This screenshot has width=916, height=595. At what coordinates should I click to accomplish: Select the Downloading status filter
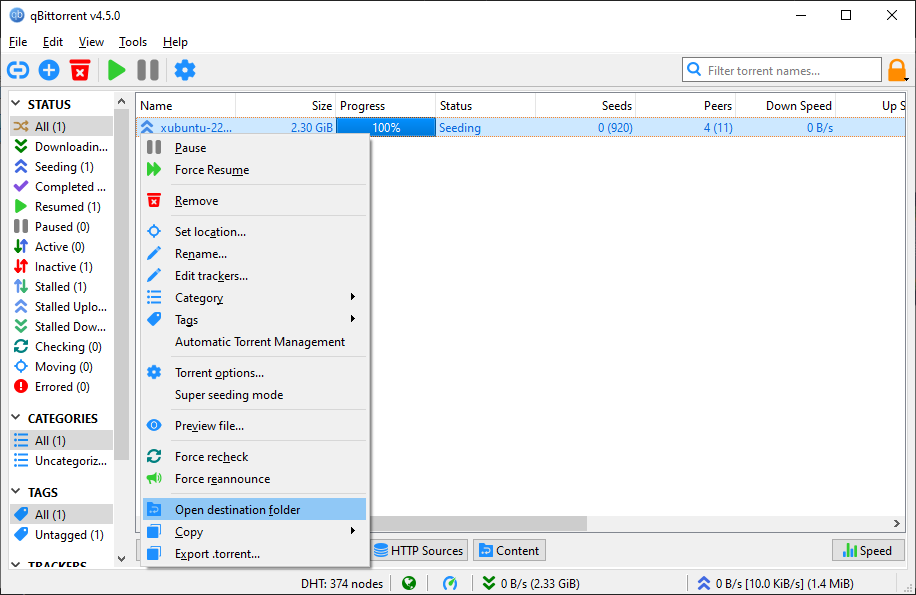[62, 147]
